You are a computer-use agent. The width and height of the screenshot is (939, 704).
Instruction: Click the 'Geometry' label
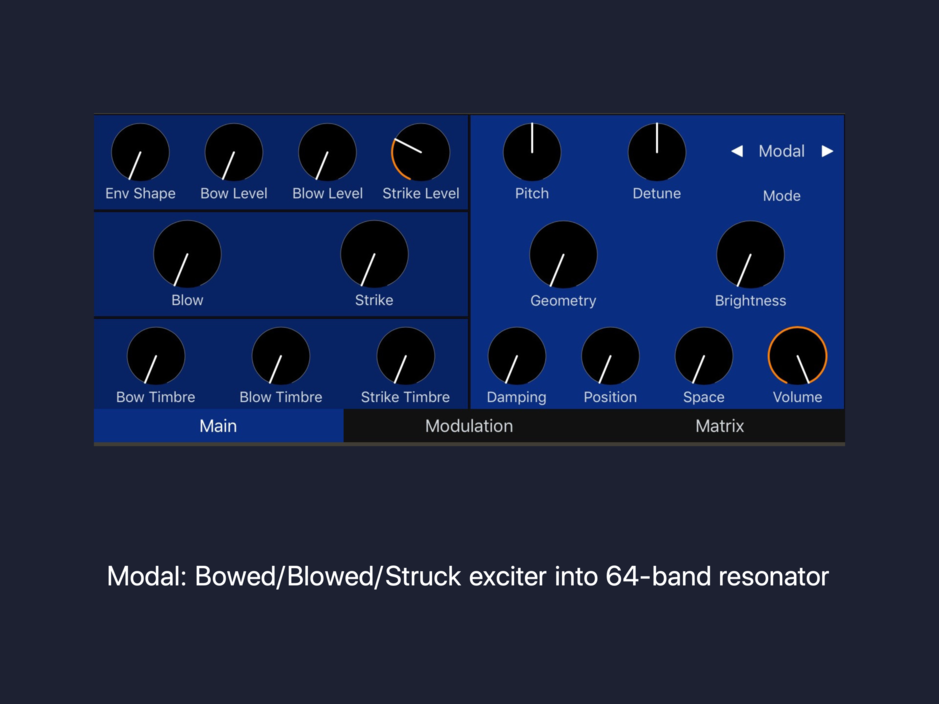563,301
